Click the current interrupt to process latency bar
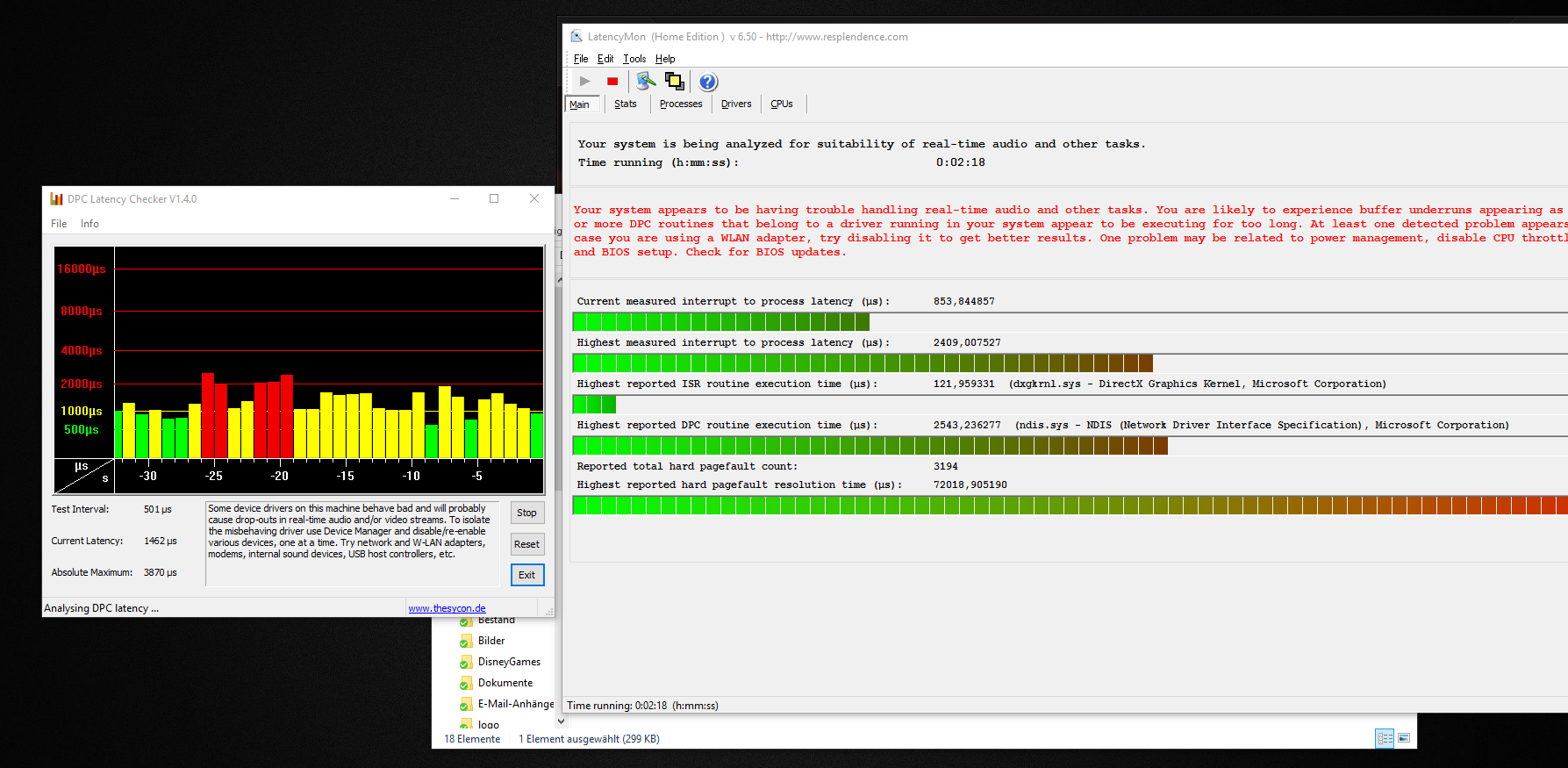The image size is (1568, 768). pyautogui.click(x=1070, y=322)
